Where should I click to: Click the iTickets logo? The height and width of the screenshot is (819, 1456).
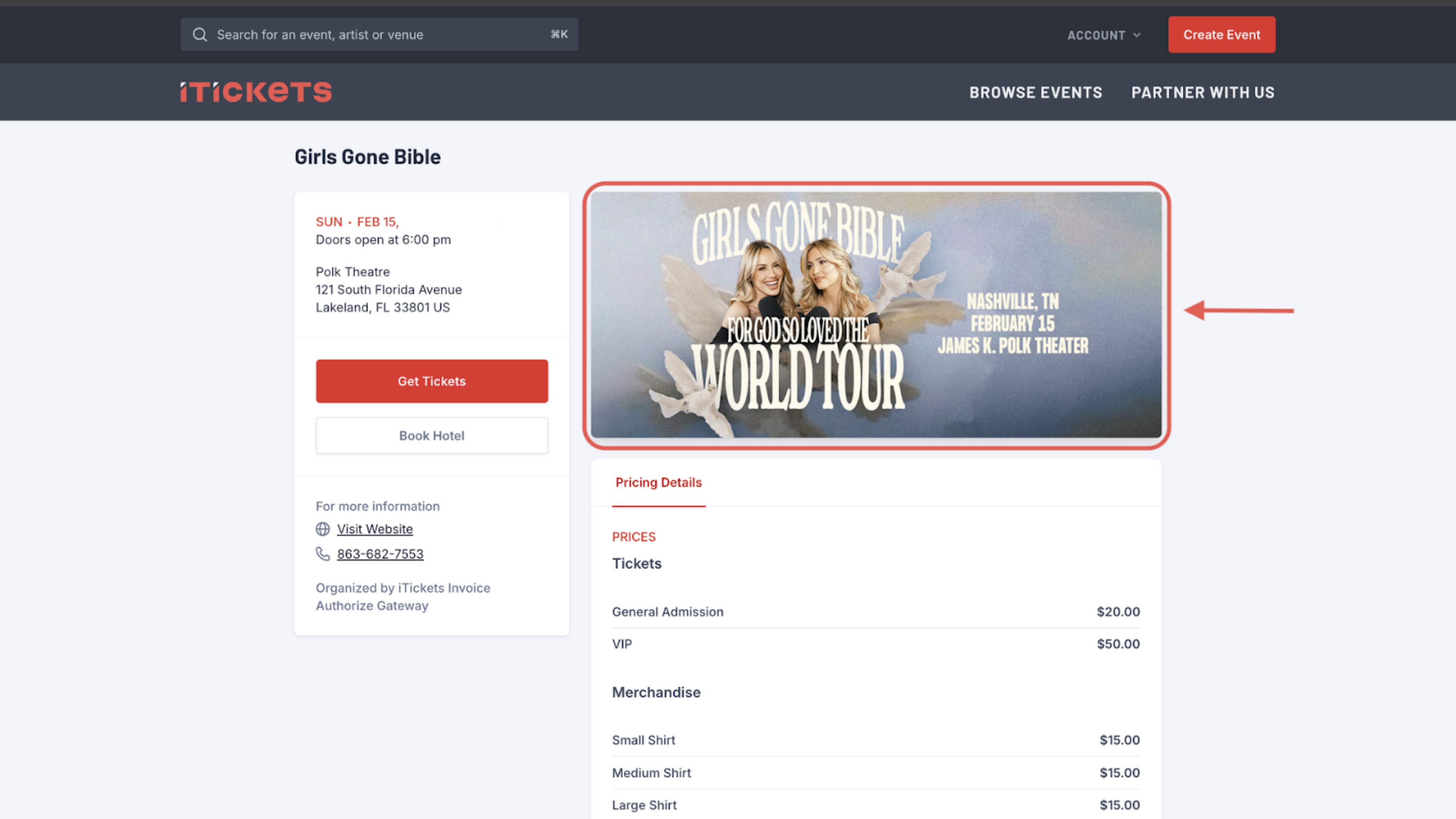[x=256, y=92]
